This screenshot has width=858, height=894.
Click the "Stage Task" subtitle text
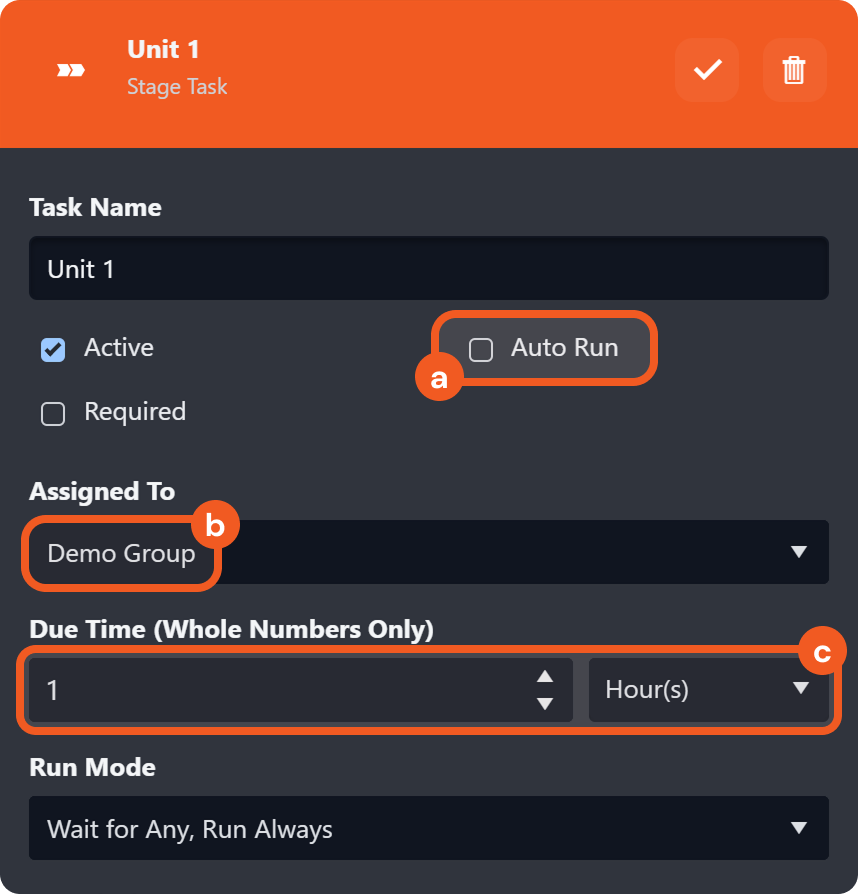[x=177, y=87]
